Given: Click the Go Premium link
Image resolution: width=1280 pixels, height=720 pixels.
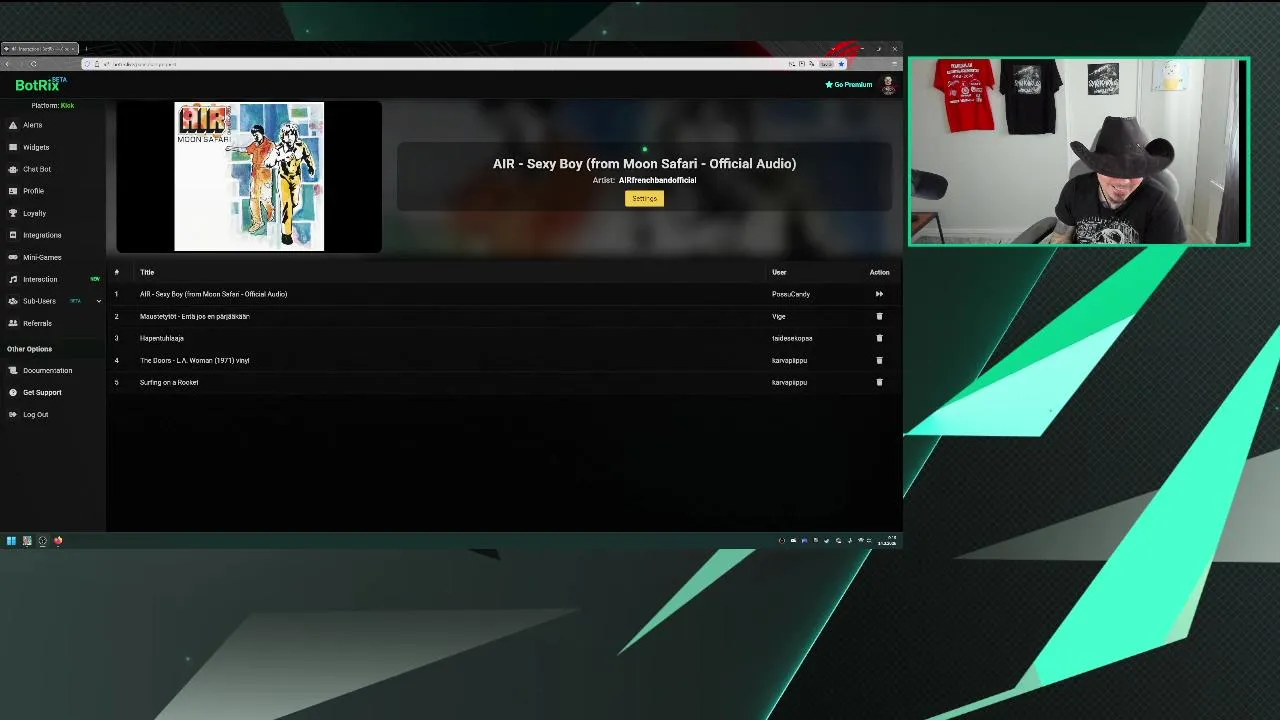Looking at the screenshot, I should [849, 85].
